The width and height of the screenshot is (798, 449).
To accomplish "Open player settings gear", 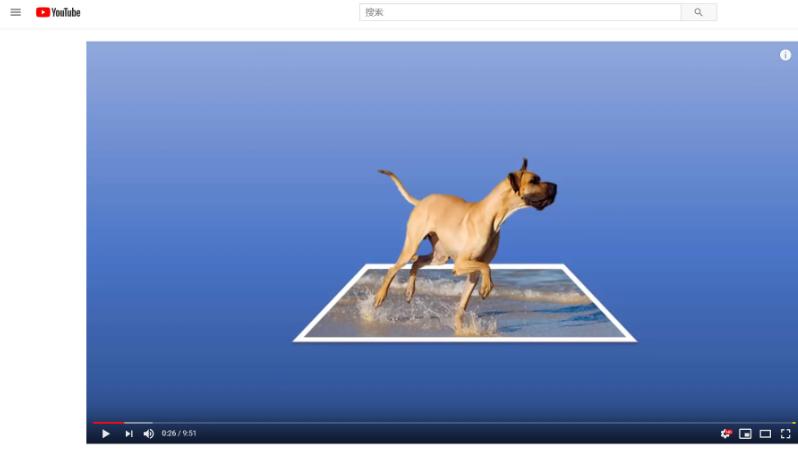I will pyautogui.click(x=726, y=434).
